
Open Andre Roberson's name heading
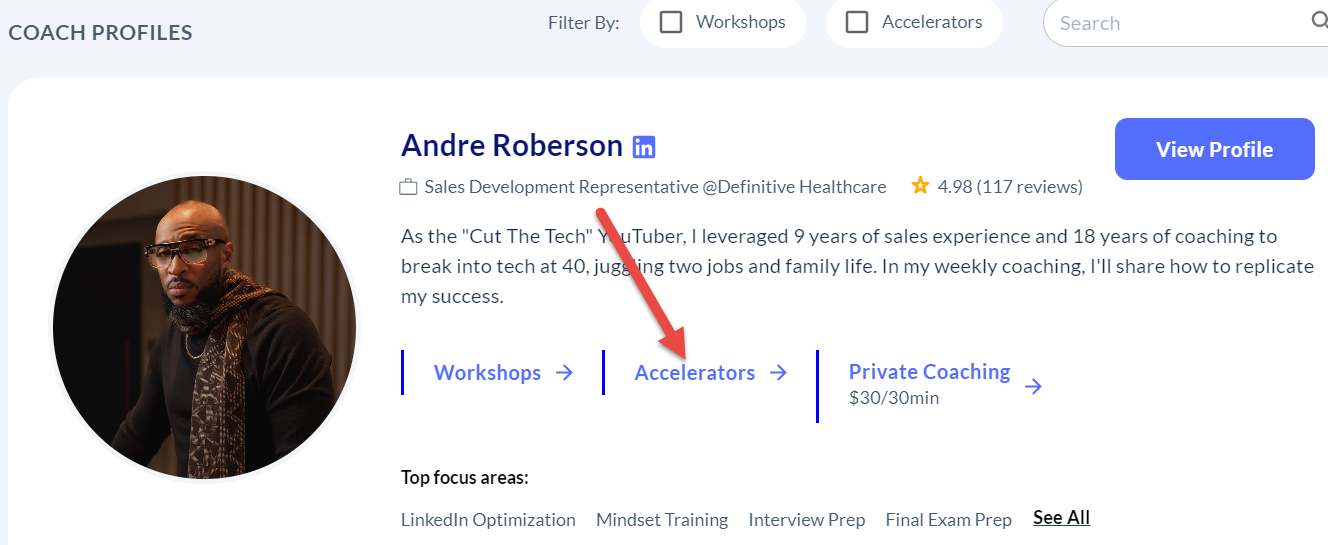click(x=511, y=146)
